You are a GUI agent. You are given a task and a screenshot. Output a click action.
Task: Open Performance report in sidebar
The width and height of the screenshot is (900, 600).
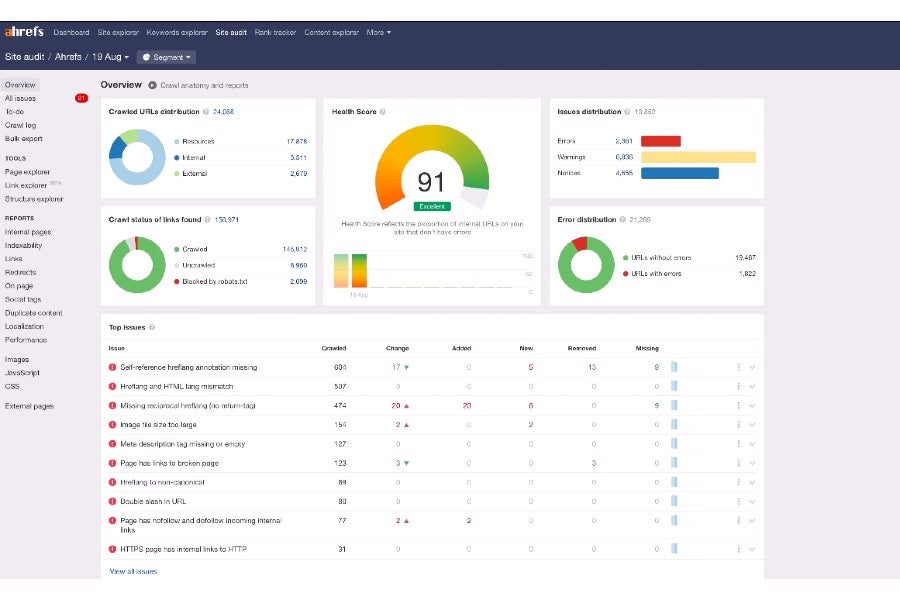(26, 340)
